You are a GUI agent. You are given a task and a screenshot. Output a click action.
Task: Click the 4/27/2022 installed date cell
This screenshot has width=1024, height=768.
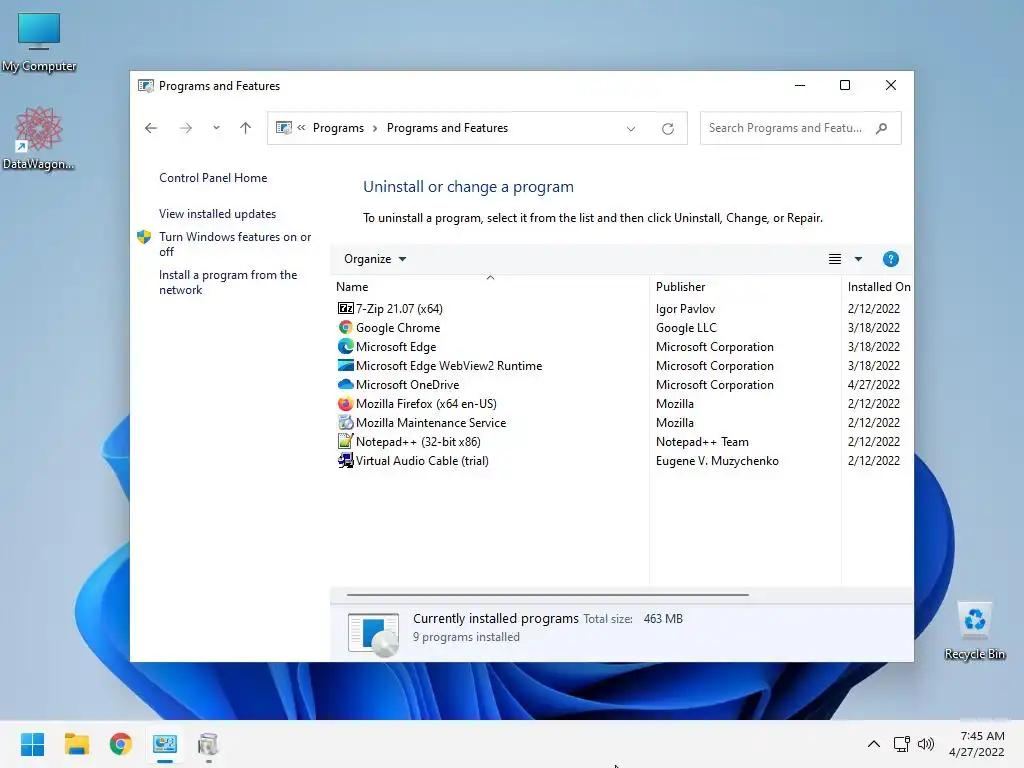point(873,385)
